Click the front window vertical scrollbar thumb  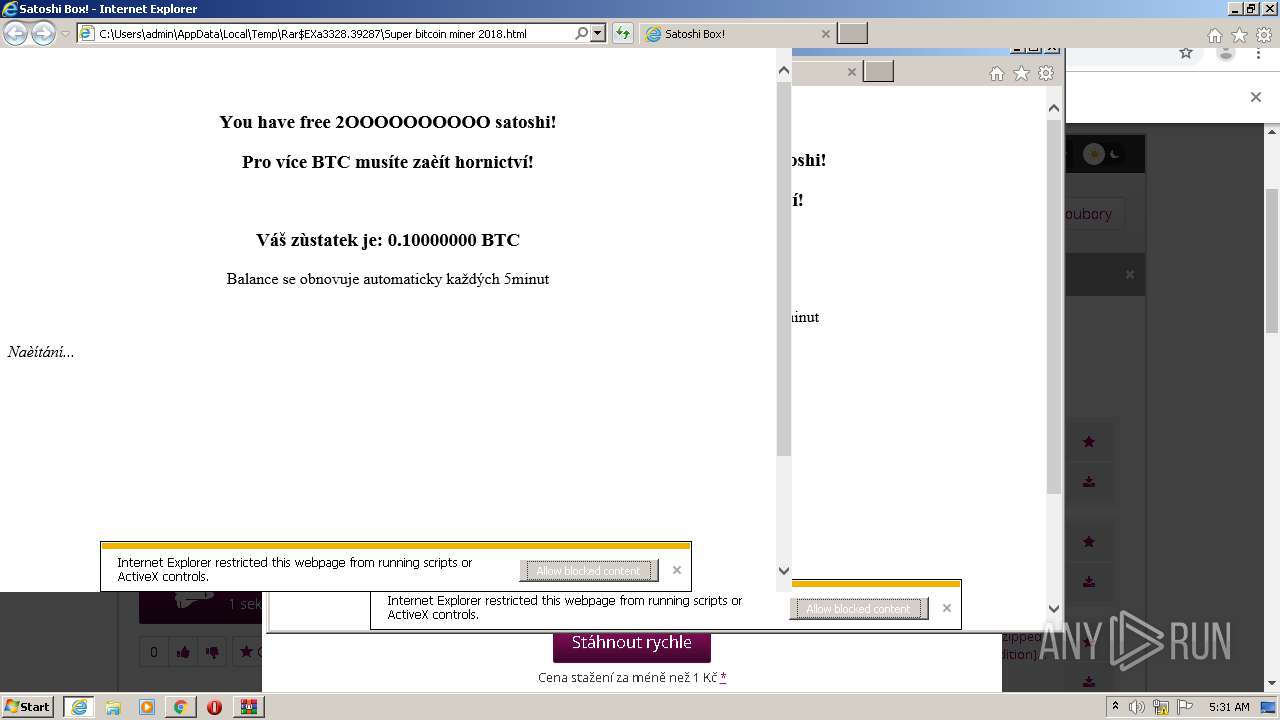(784, 270)
